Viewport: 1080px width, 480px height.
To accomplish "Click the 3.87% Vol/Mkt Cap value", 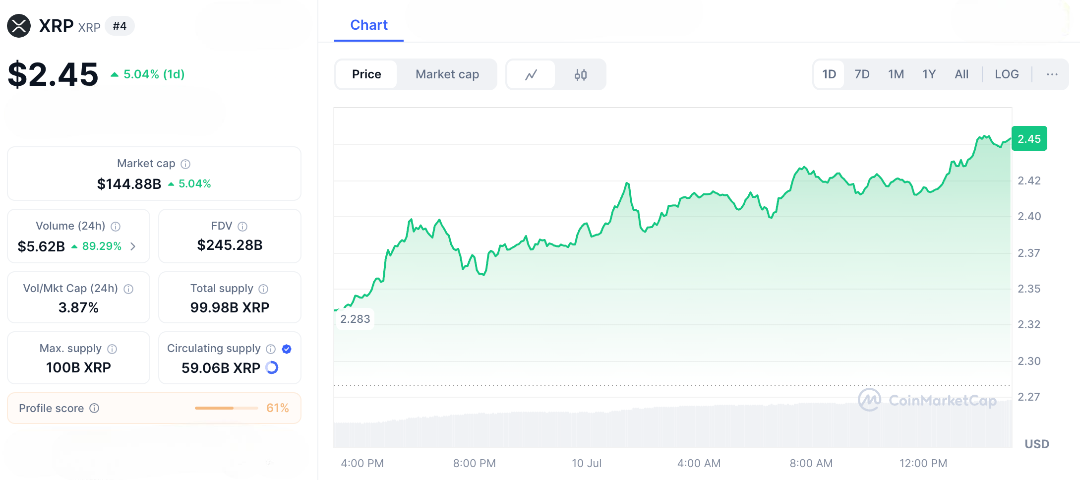I will pyautogui.click(x=79, y=308).
